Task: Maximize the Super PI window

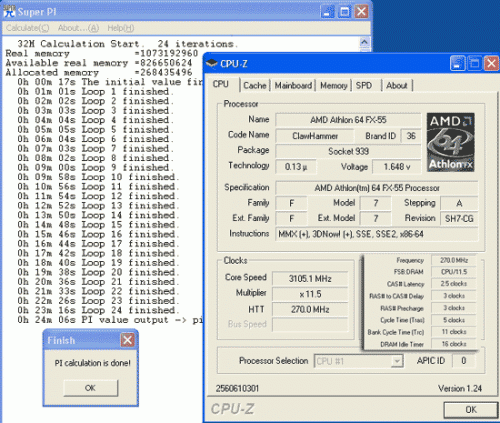Action: point(345,12)
